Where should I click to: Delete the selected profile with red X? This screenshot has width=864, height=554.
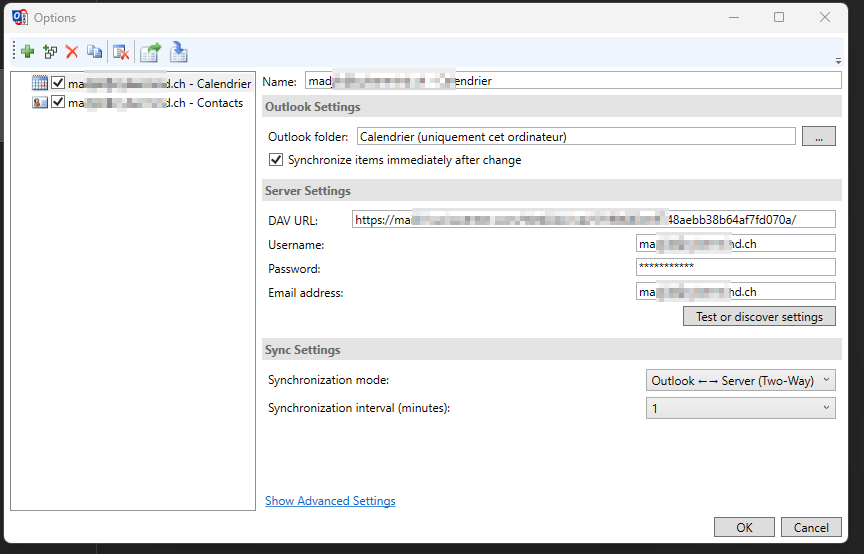pyautogui.click(x=72, y=52)
